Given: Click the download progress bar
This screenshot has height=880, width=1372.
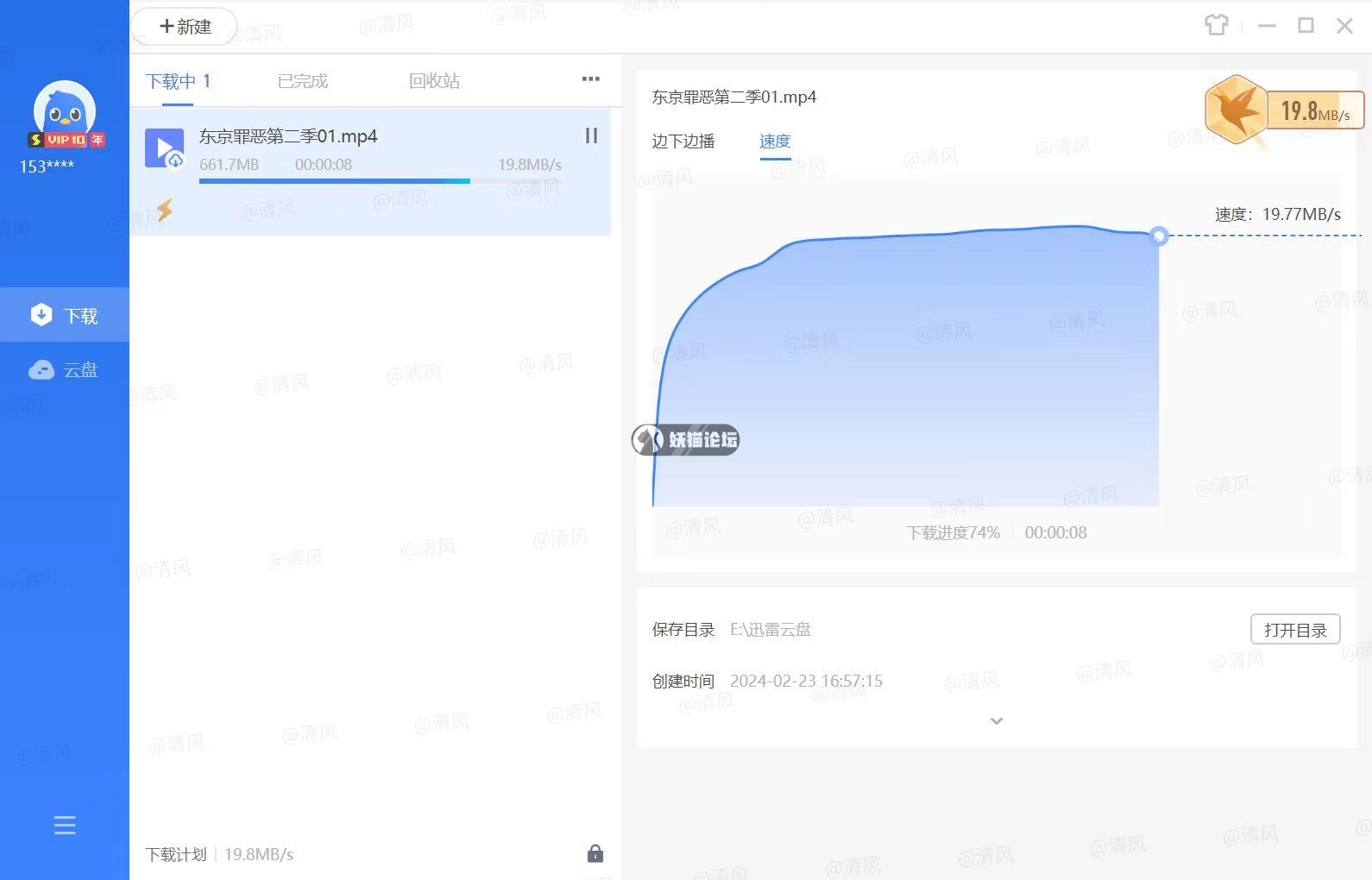Looking at the screenshot, I should tap(381, 181).
